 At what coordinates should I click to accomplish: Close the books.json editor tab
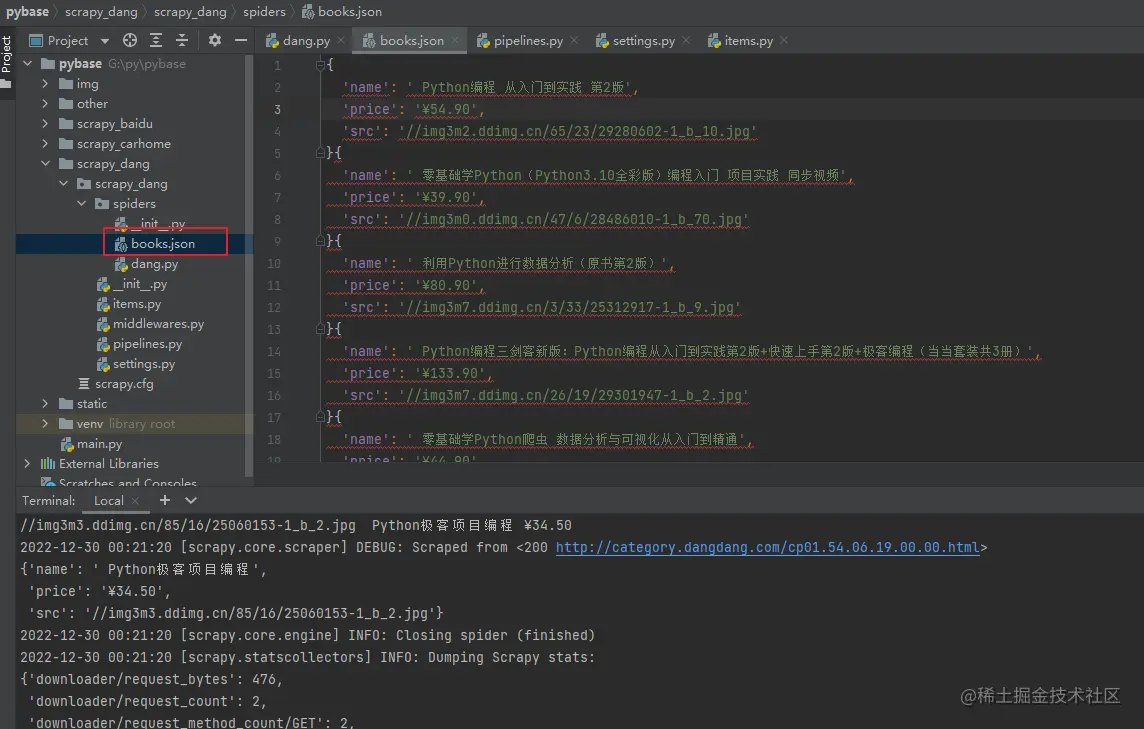pyautogui.click(x=455, y=41)
